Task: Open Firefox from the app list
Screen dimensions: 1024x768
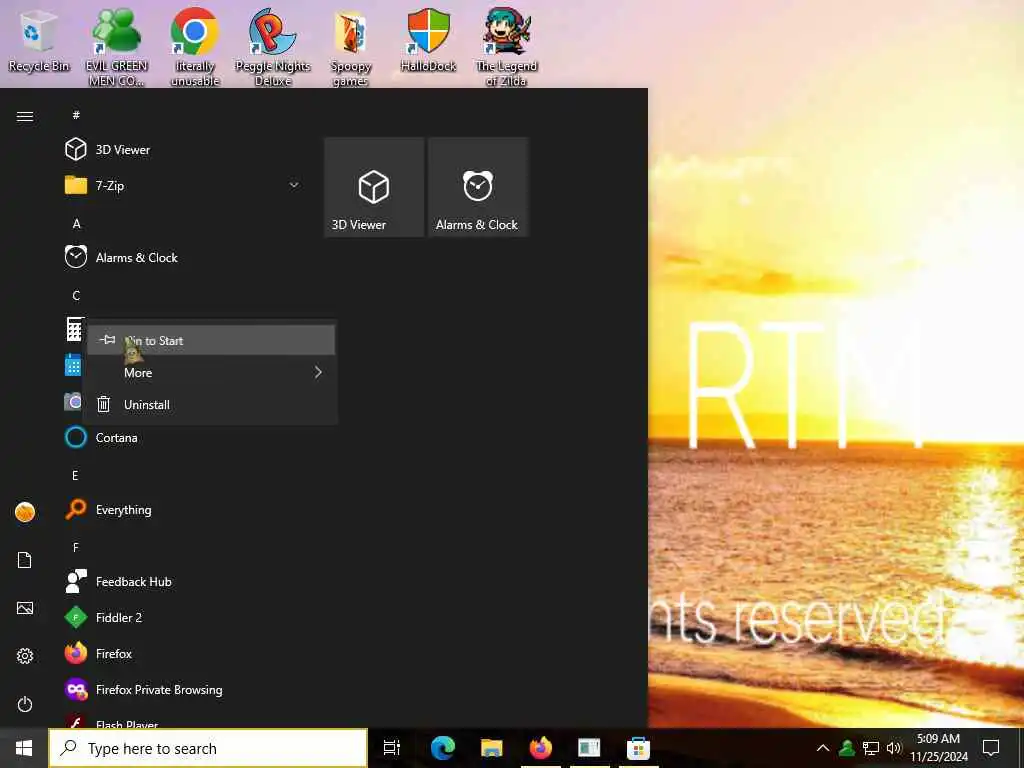Action: 183,653
